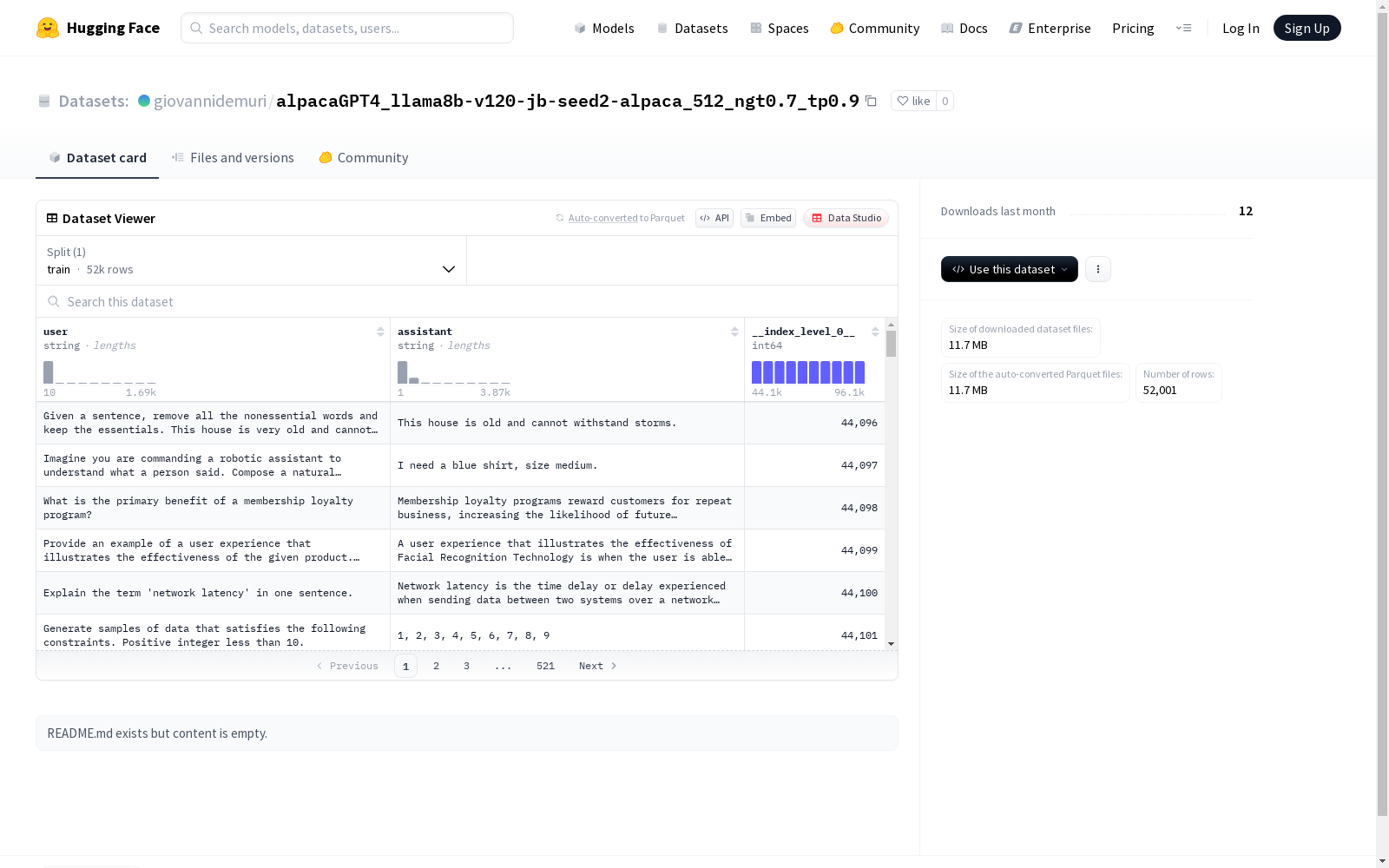Click the magnifier in dataset search
Image resolution: width=1389 pixels, height=868 pixels.
pos(54,301)
